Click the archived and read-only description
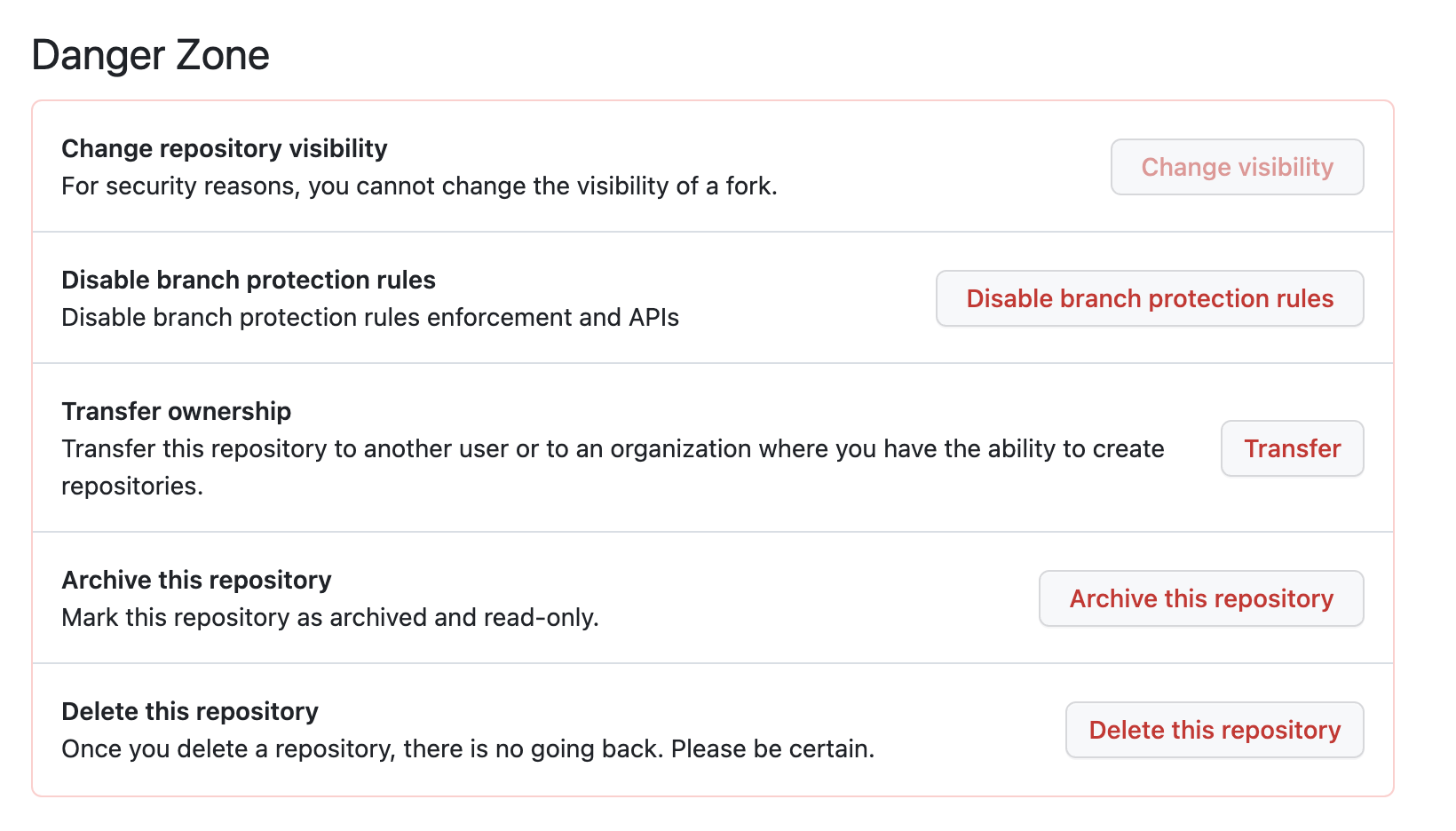Image resolution: width=1456 pixels, height=831 pixels. coord(330,618)
